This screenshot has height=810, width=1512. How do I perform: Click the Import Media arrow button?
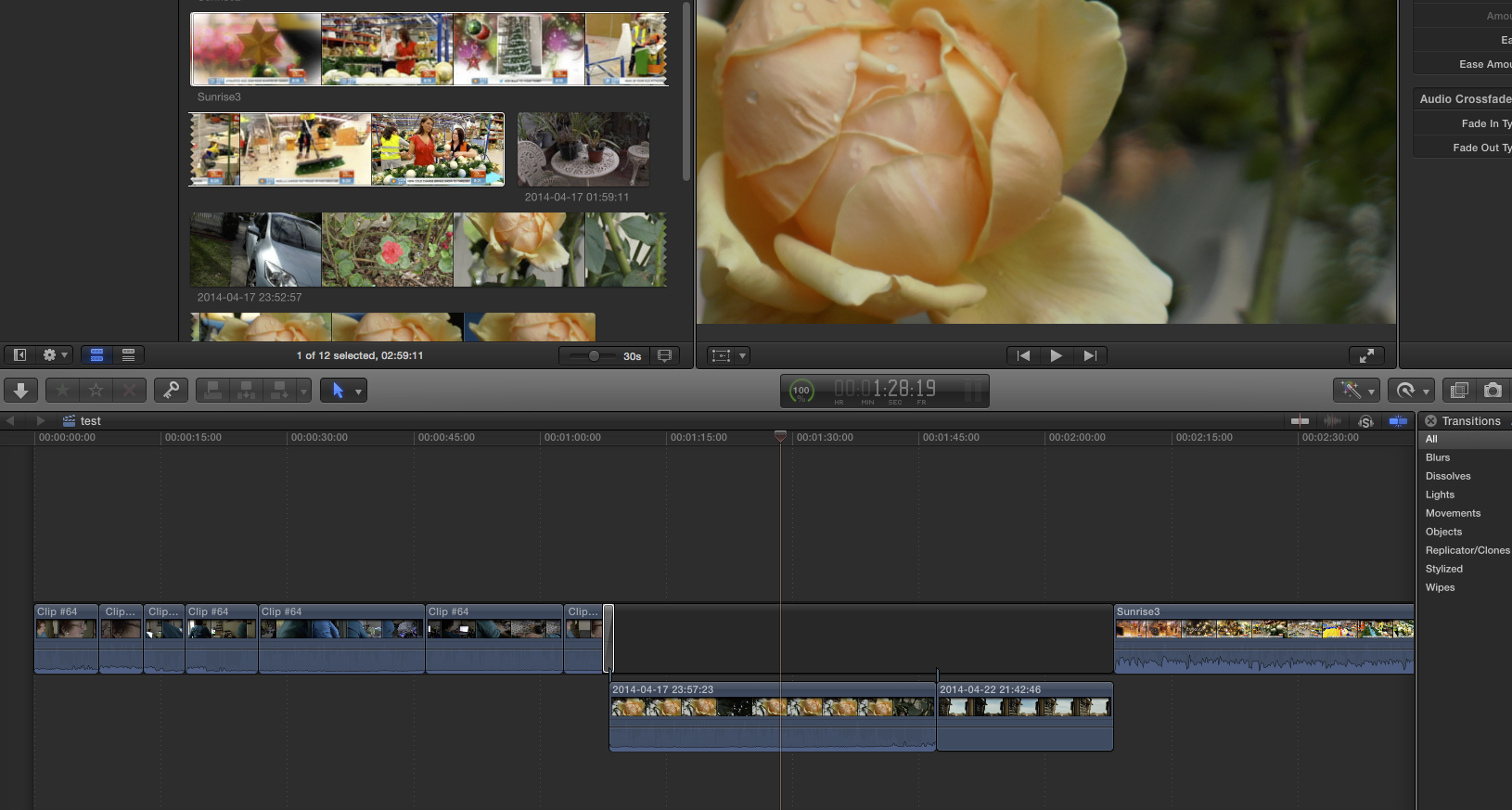tap(20, 391)
